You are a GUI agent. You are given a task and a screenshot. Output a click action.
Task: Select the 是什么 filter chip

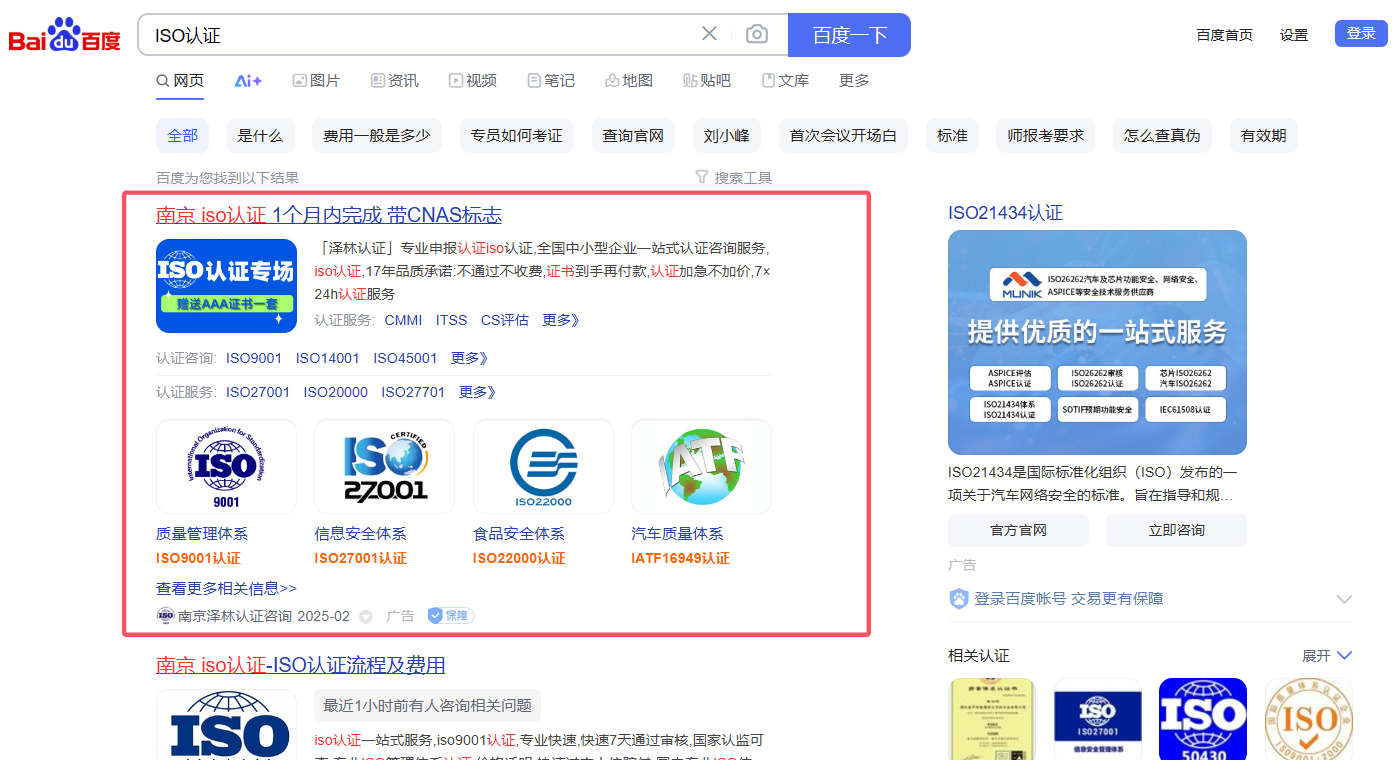tap(260, 136)
